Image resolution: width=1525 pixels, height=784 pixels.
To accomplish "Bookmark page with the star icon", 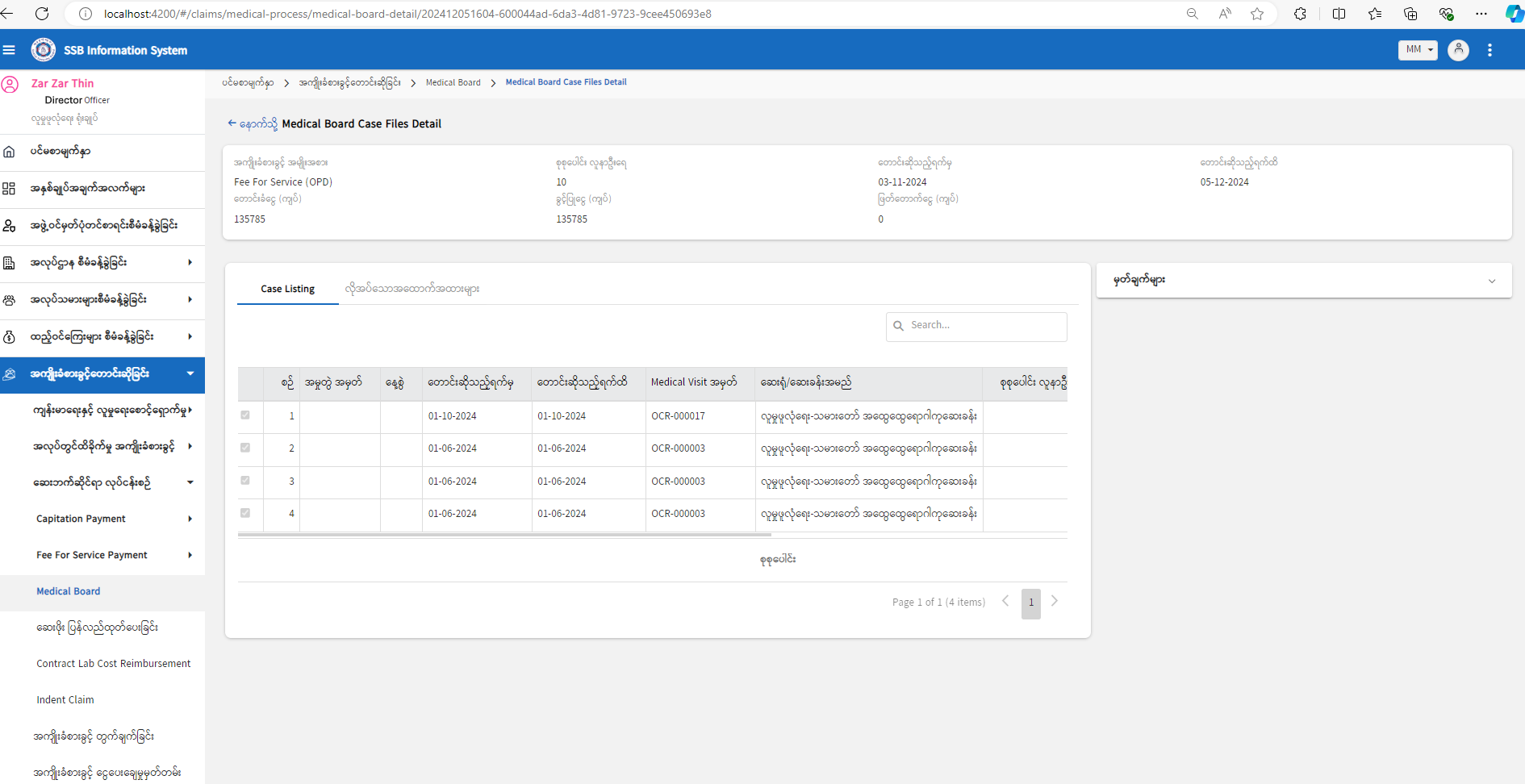I will click(1257, 14).
